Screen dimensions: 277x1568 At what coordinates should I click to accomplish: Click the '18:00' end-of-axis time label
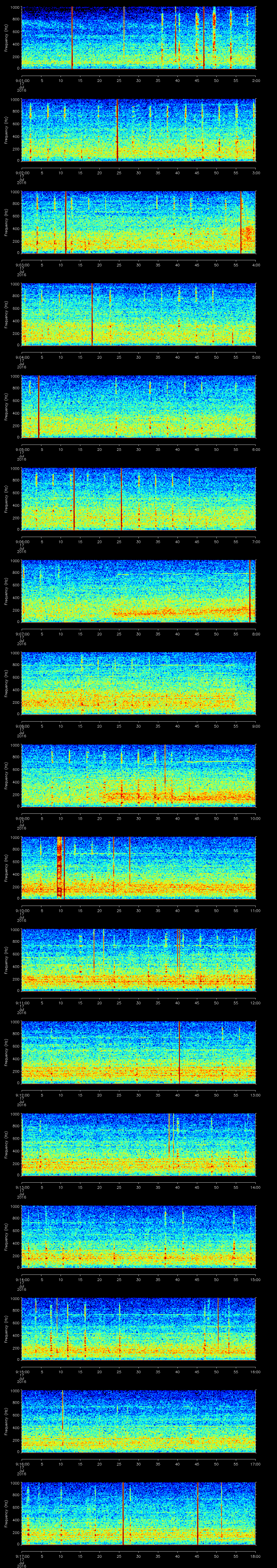point(256,1556)
